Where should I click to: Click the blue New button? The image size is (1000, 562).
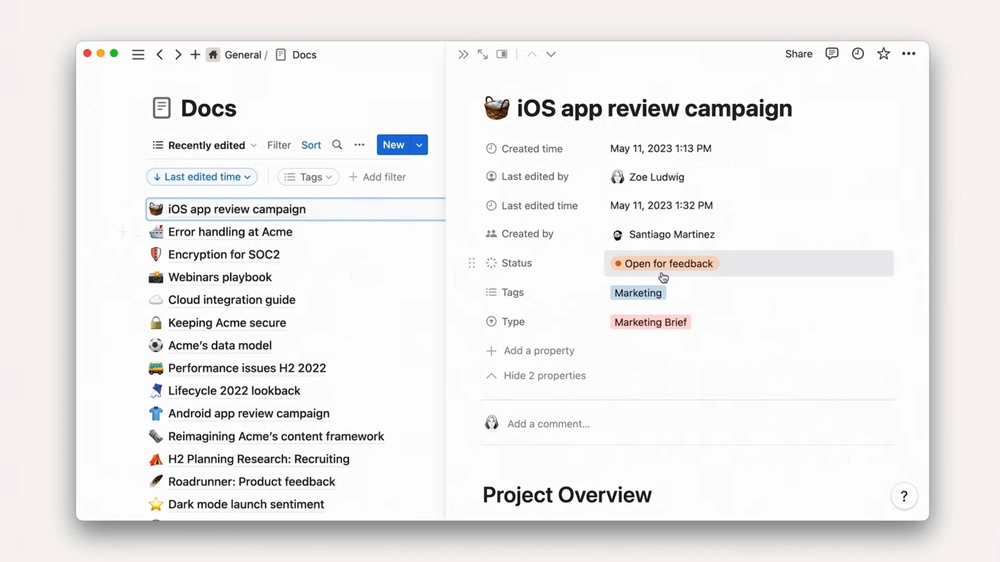(x=393, y=145)
